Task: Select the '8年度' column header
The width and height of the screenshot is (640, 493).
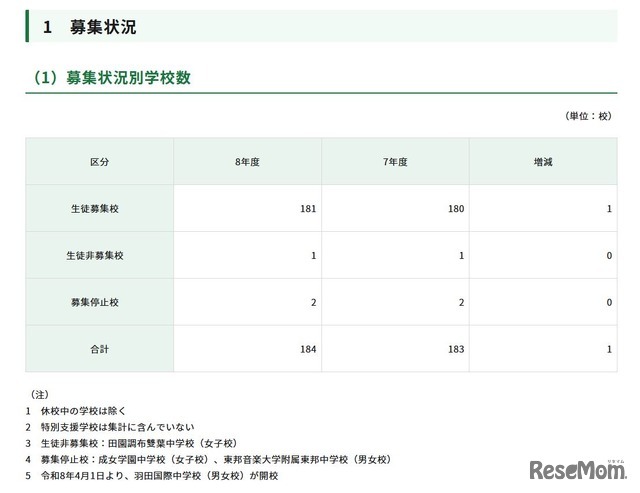Action: coord(247,162)
